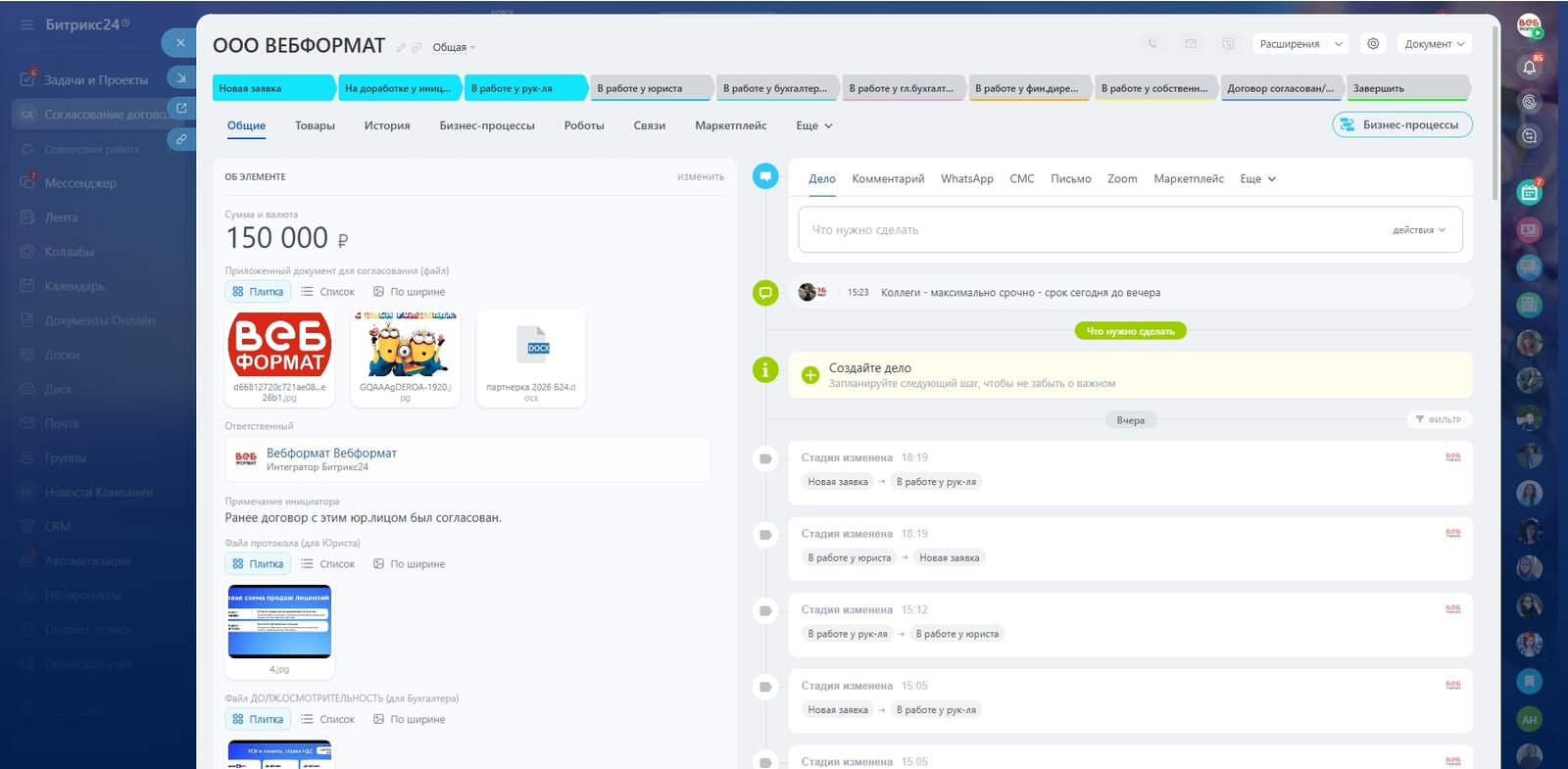The width and height of the screenshot is (1568, 769).
Task: Close the slider panel with X button
Action: (180, 42)
